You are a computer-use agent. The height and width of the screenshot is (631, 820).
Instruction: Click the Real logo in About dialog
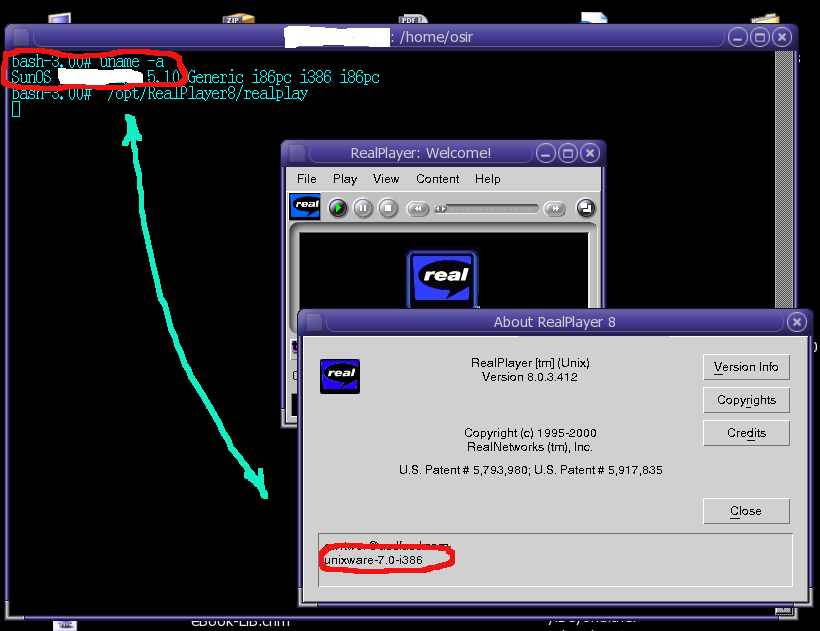(340, 376)
